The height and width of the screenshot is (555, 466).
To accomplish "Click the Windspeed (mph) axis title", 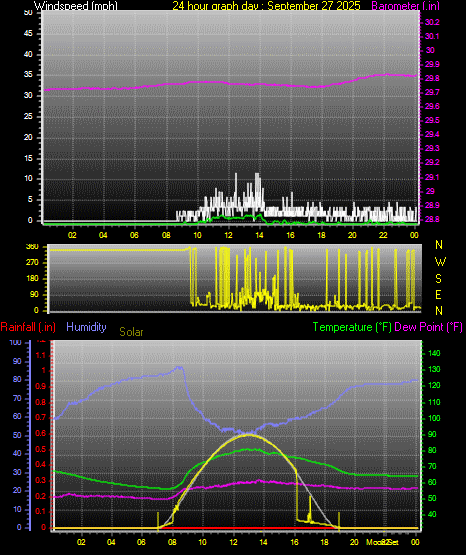I will (x=76, y=5).
